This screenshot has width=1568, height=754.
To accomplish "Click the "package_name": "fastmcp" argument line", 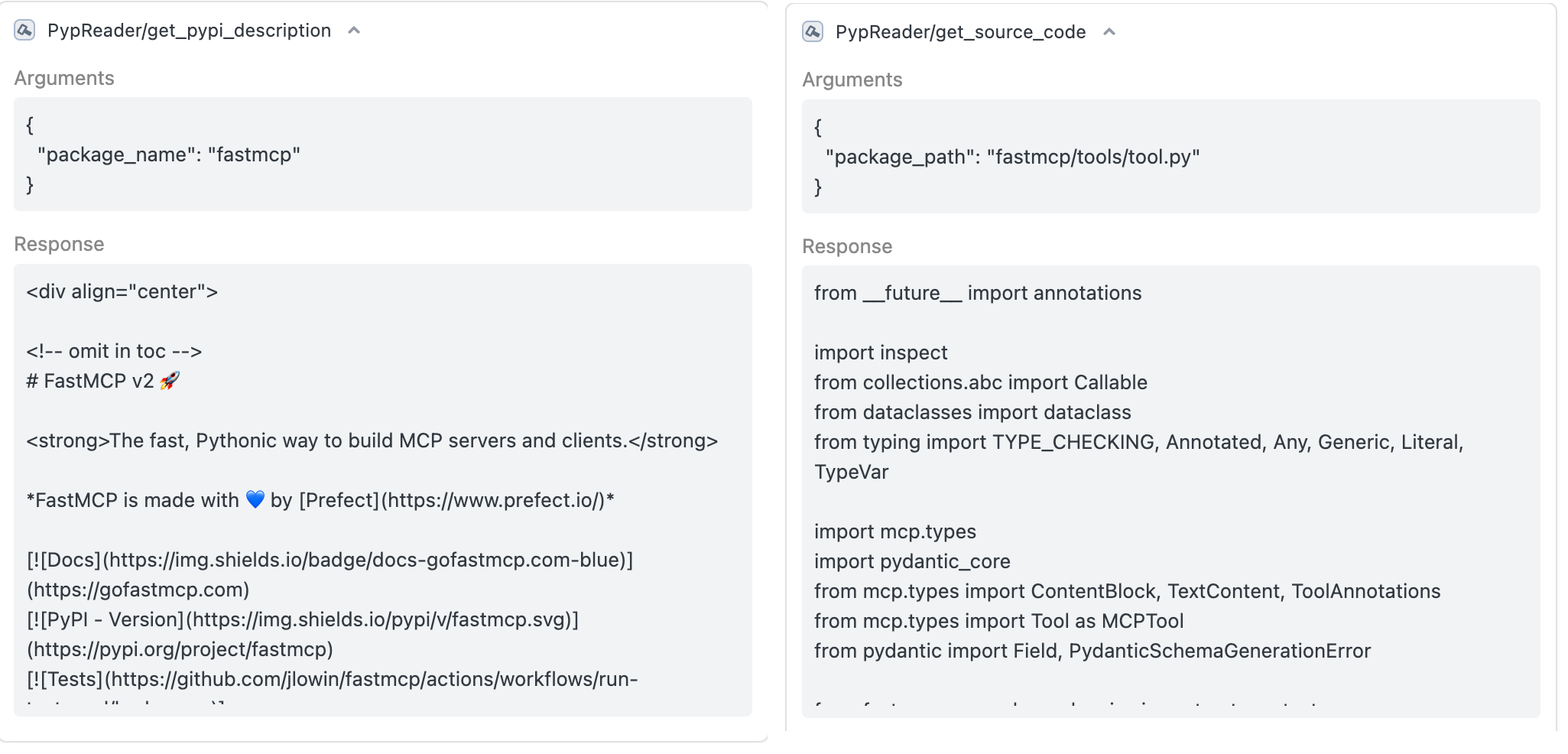I will [x=168, y=155].
